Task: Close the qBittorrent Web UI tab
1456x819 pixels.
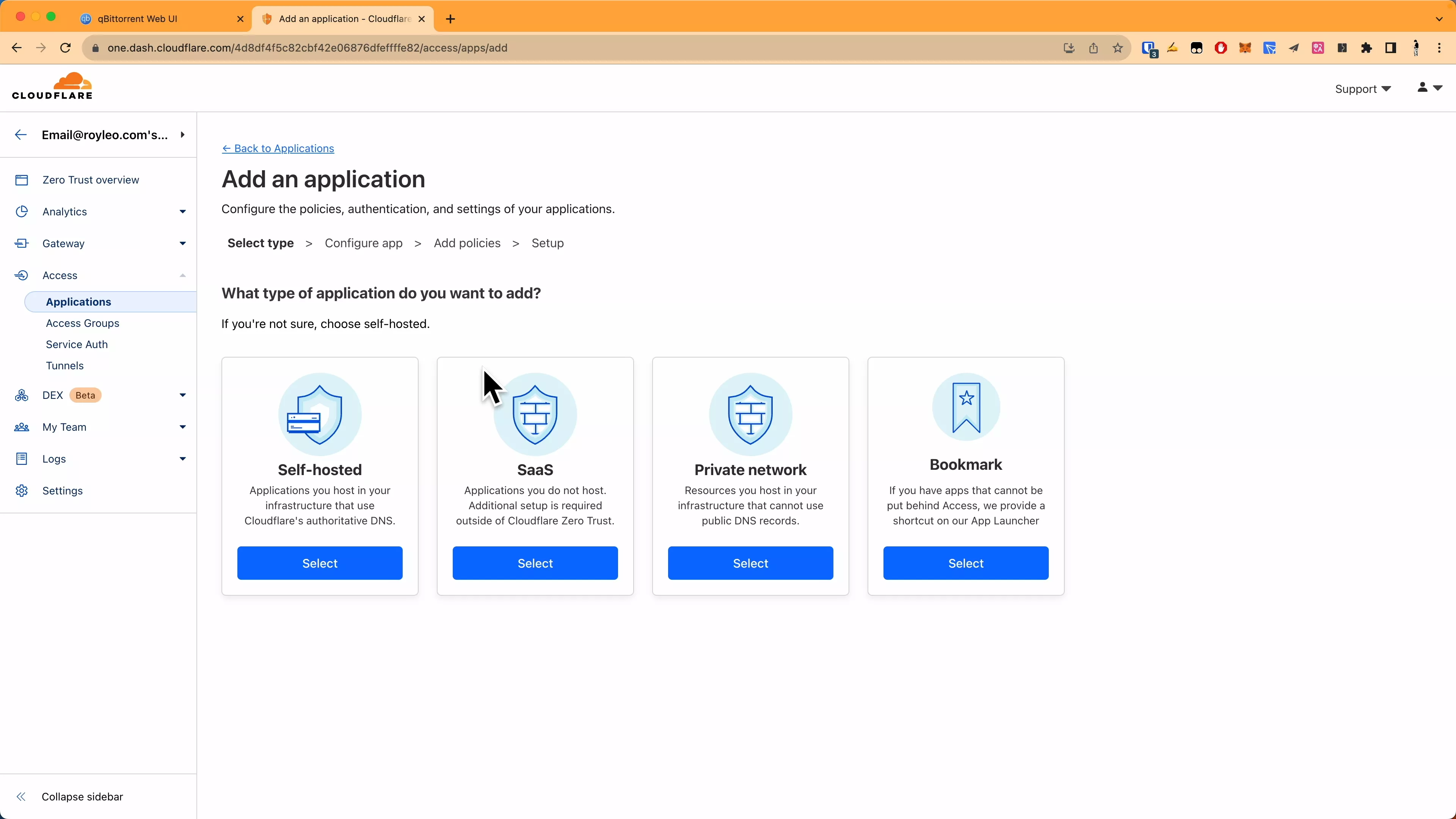Action: [240, 19]
